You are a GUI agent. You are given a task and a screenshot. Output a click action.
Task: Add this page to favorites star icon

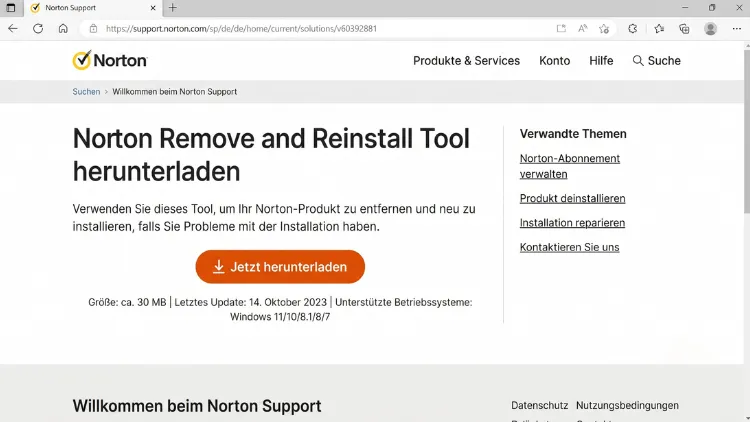pyautogui.click(x=604, y=29)
